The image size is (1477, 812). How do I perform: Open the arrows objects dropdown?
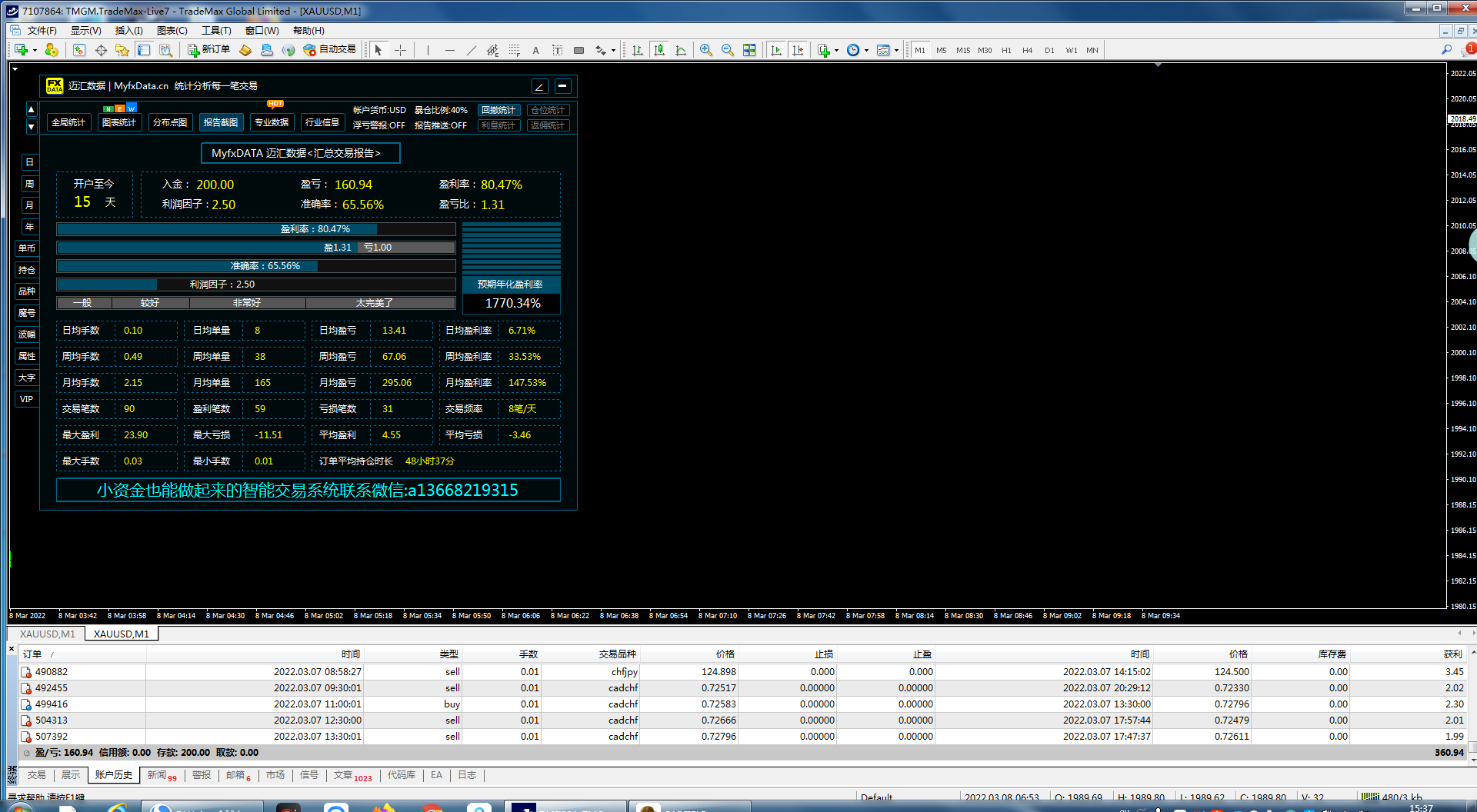tap(613, 51)
